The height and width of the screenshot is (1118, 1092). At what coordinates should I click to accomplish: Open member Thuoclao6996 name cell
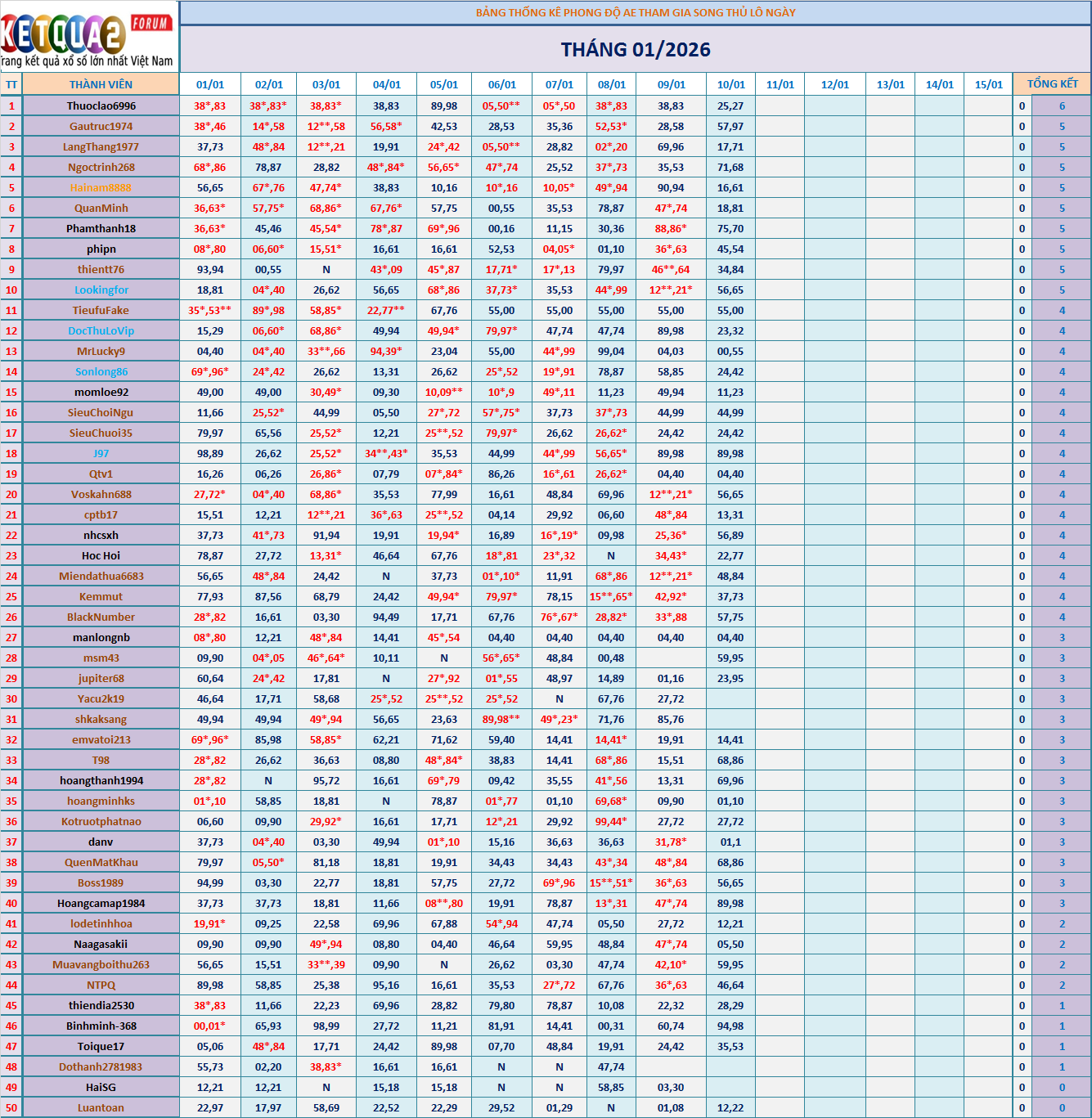[x=101, y=106]
